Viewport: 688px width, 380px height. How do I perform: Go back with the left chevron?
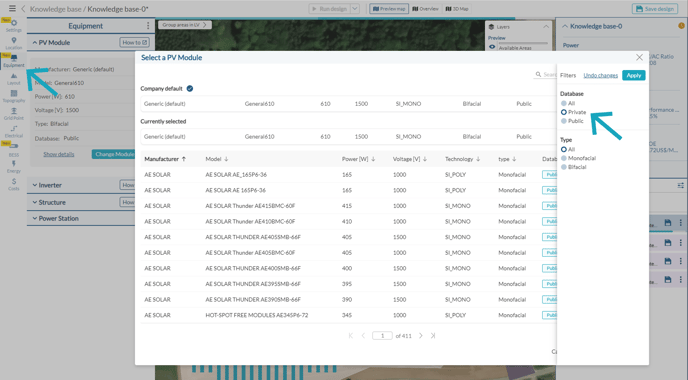click(x=23, y=9)
